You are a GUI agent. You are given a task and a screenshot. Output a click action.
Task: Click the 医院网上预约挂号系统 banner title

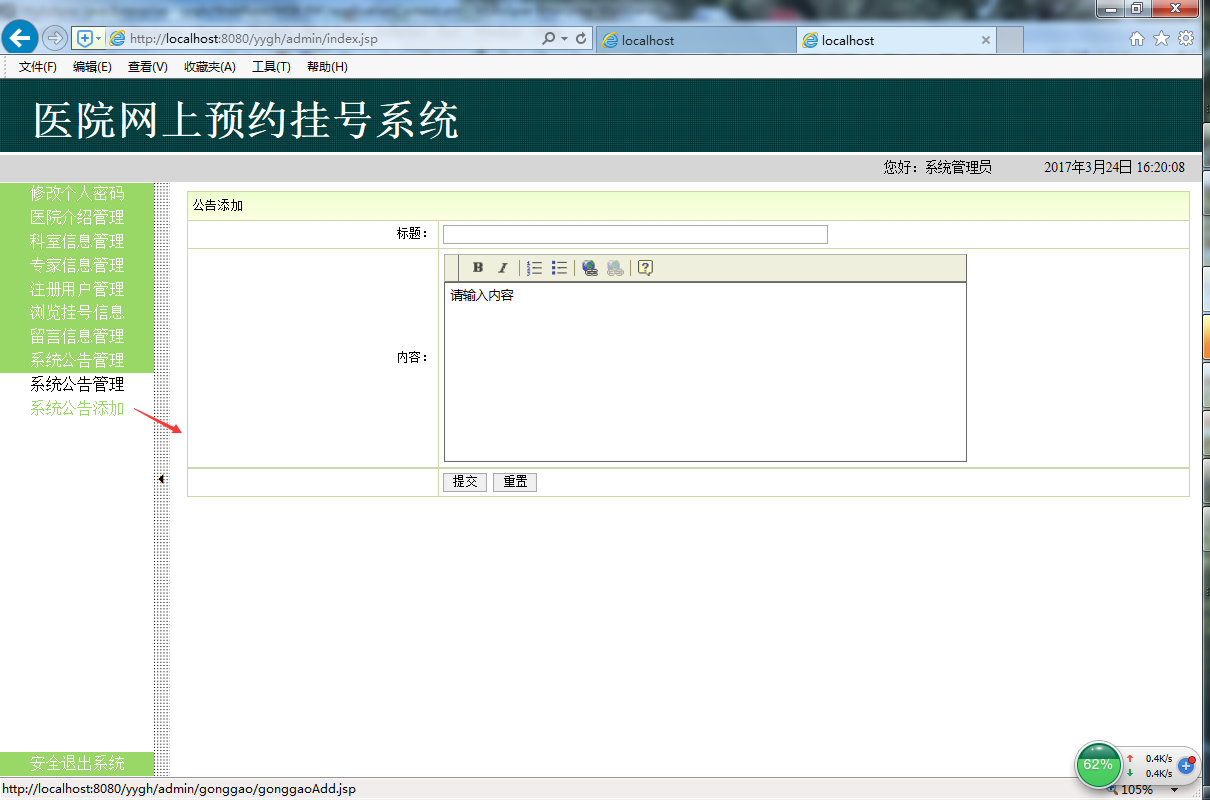[246, 120]
